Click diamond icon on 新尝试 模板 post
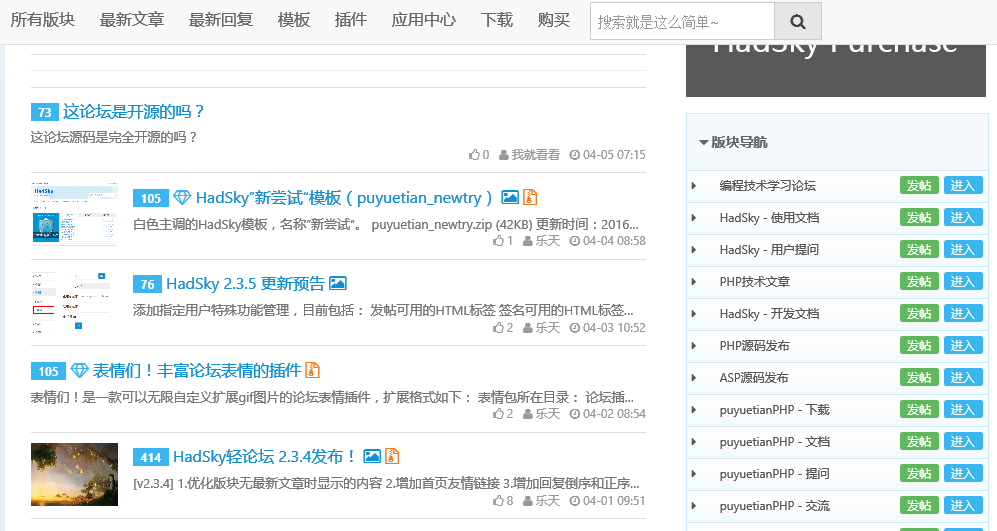The width and height of the screenshot is (997, 531). 182,198
